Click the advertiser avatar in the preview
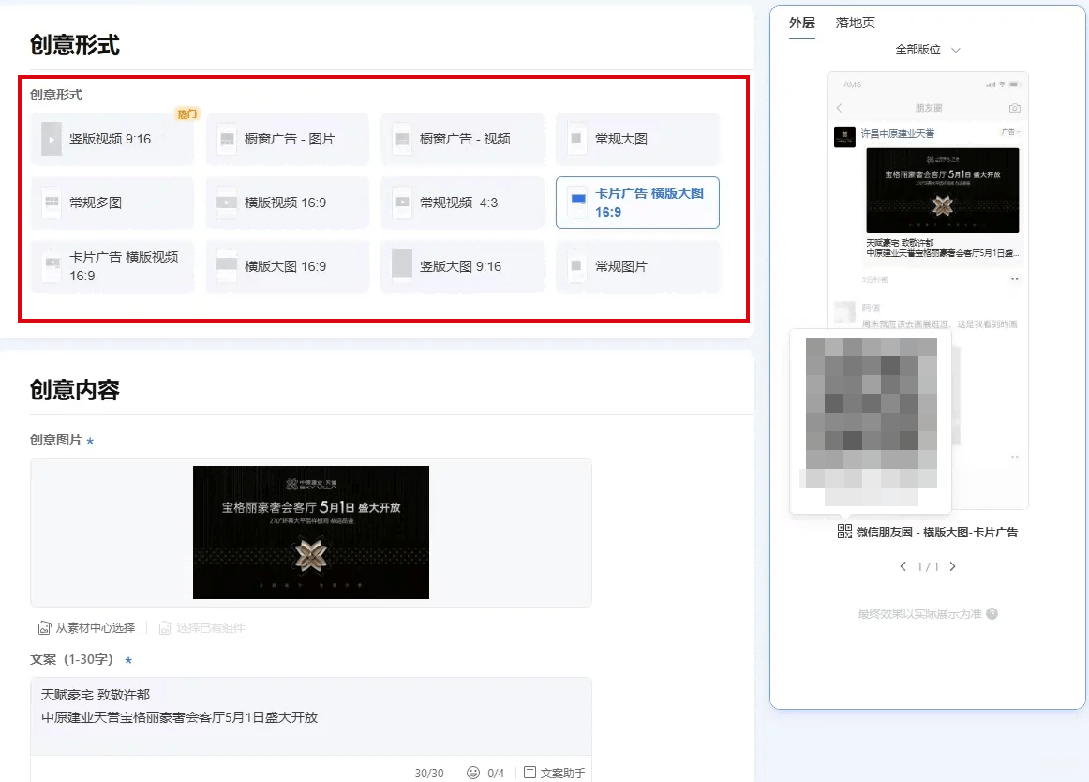1089x782 pixels. [844, 138]
